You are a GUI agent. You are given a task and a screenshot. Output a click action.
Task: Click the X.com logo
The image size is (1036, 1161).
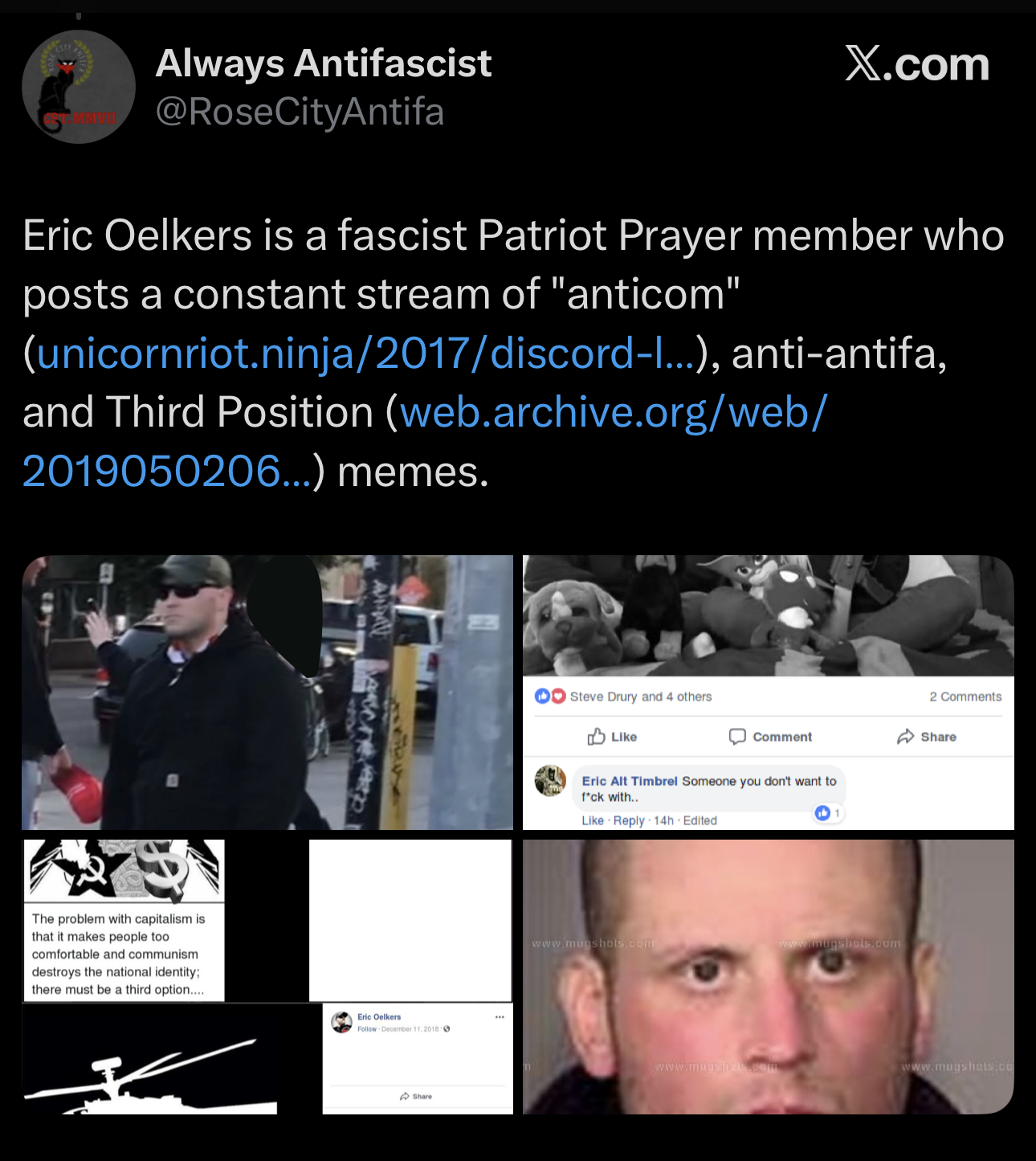coord(916,63)
